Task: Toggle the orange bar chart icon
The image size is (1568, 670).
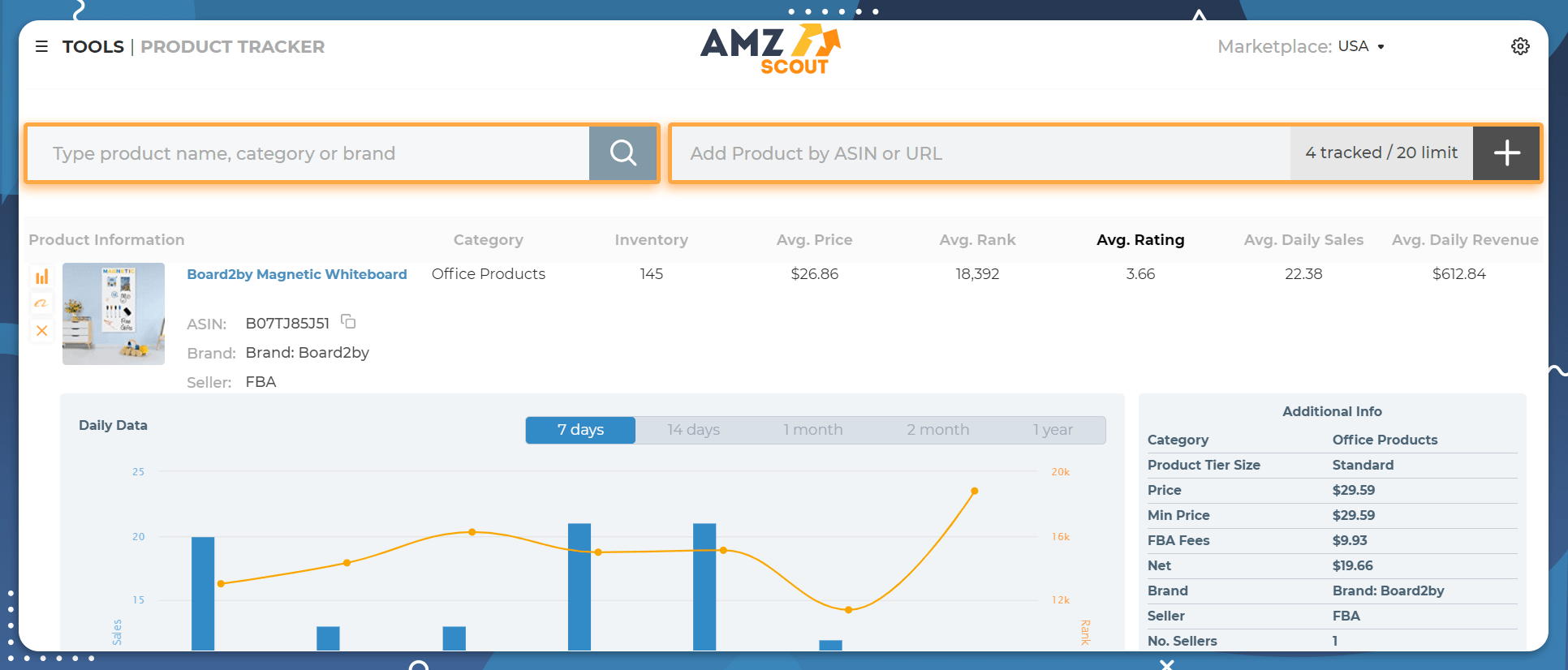Action: (41, 277)
